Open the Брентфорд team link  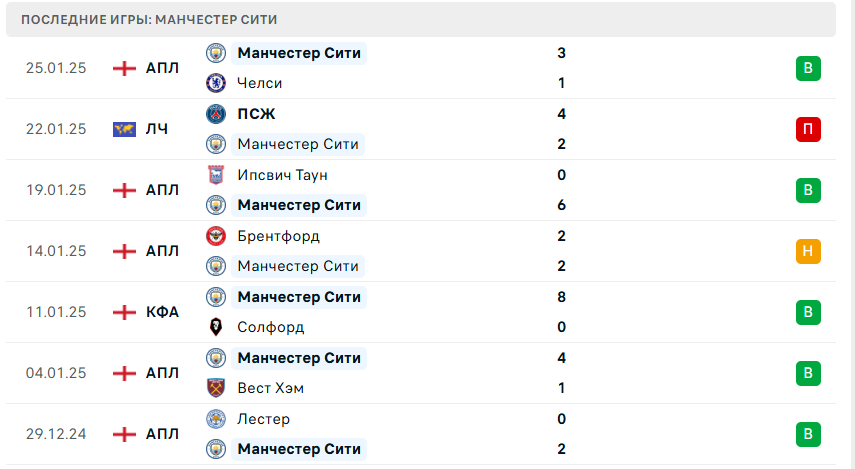click(278, 236)
